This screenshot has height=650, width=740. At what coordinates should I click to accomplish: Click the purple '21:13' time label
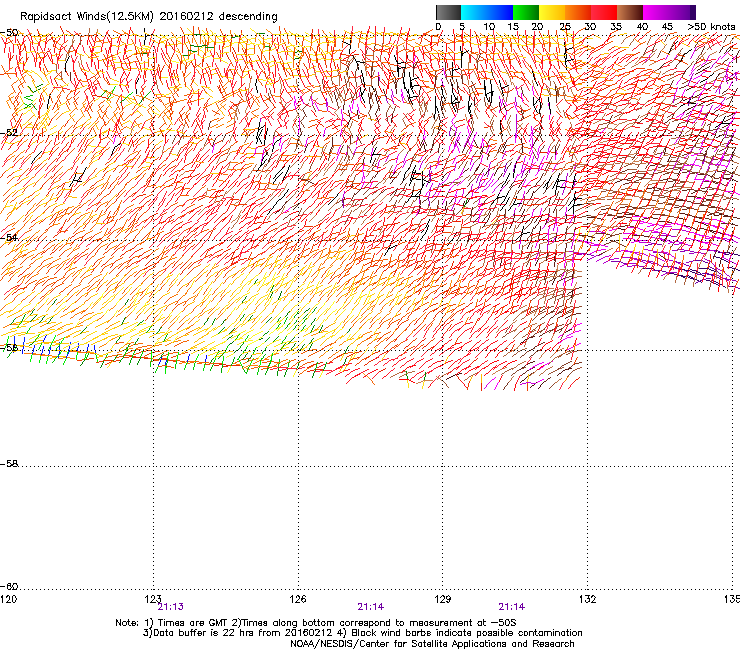pyautogui.click(x=171, y=607)
